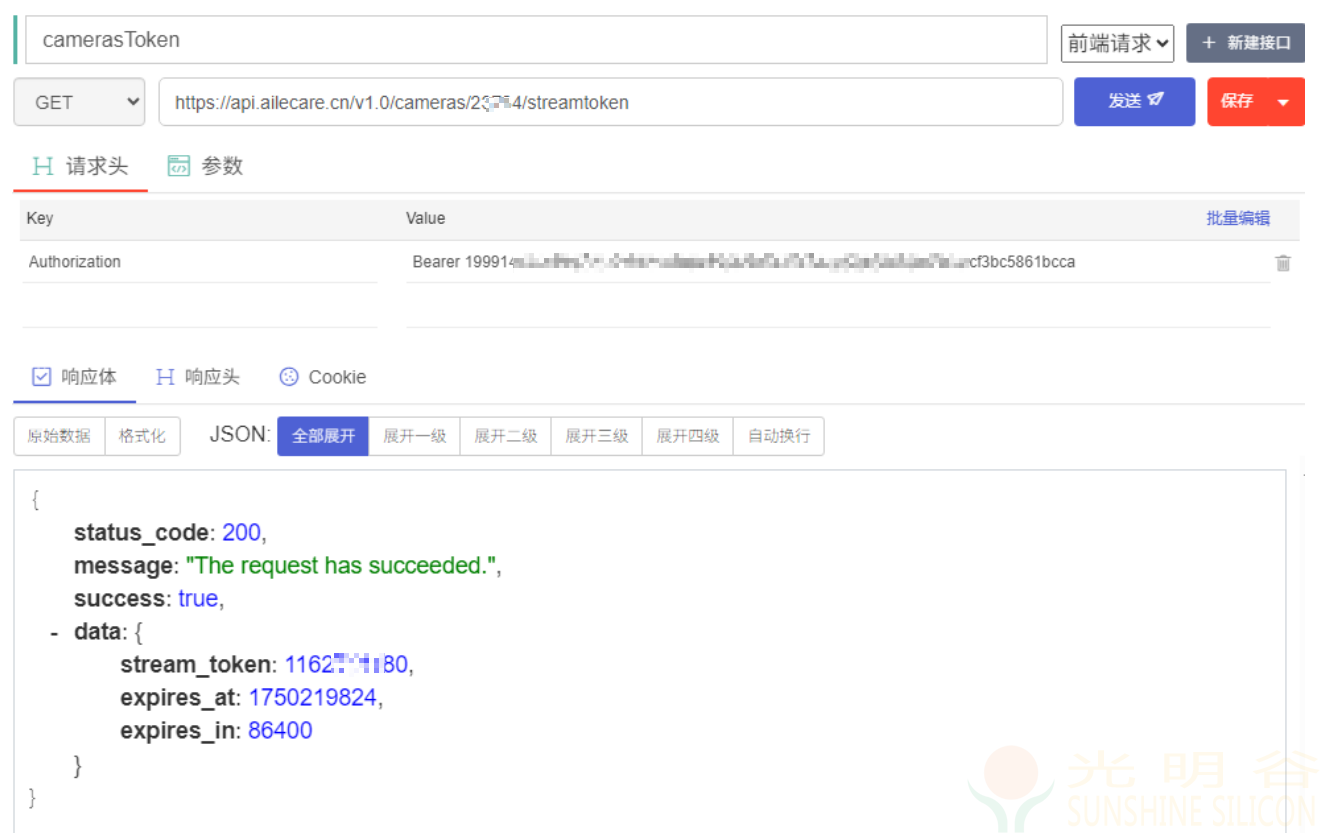Open the 前端请求 dropdown

tap(1117, 43)
